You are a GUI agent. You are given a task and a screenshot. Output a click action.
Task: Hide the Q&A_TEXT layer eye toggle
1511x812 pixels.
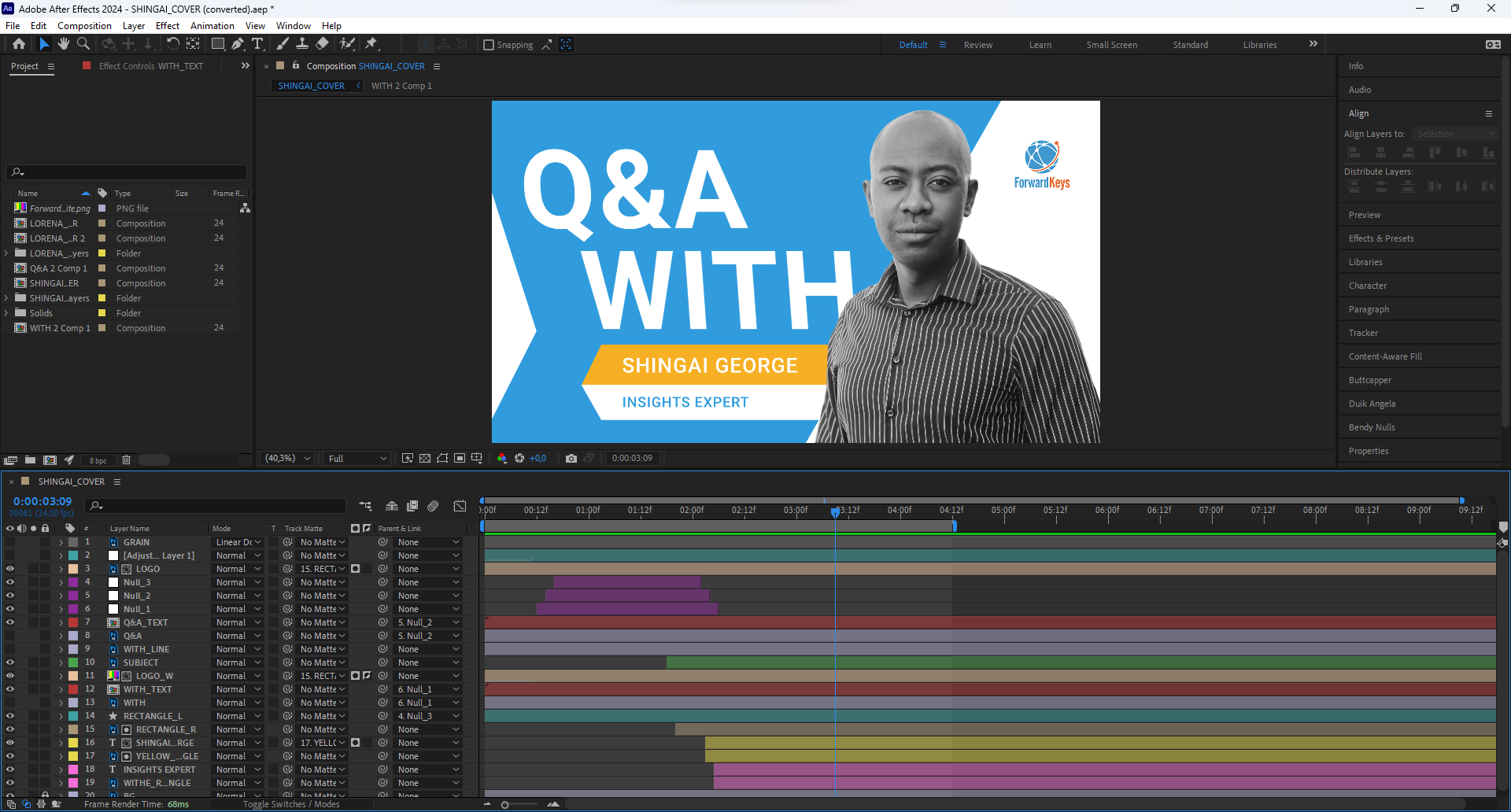[x=10, y=622]
